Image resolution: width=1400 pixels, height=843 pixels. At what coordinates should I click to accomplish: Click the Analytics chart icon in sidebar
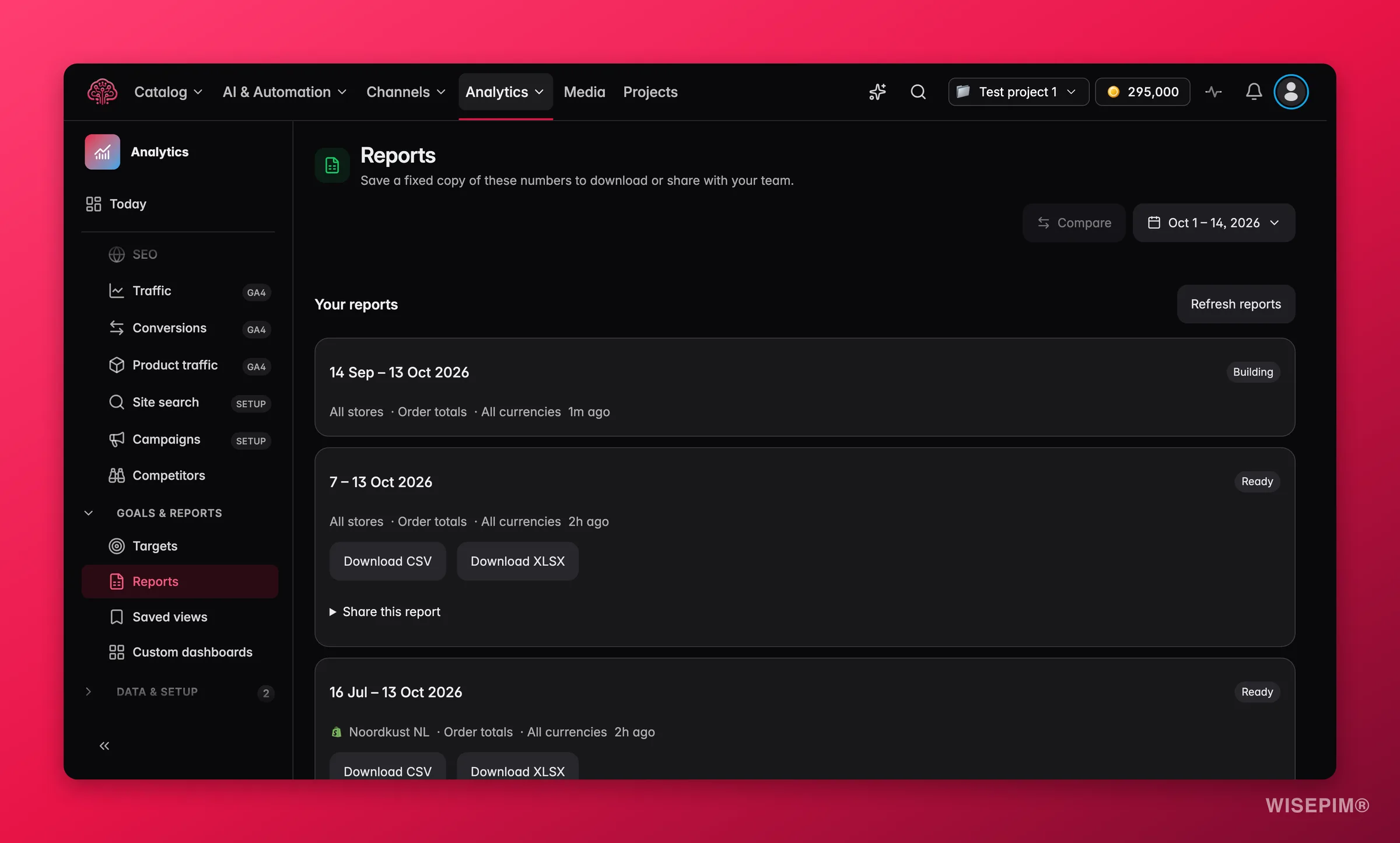pos(102,152)
